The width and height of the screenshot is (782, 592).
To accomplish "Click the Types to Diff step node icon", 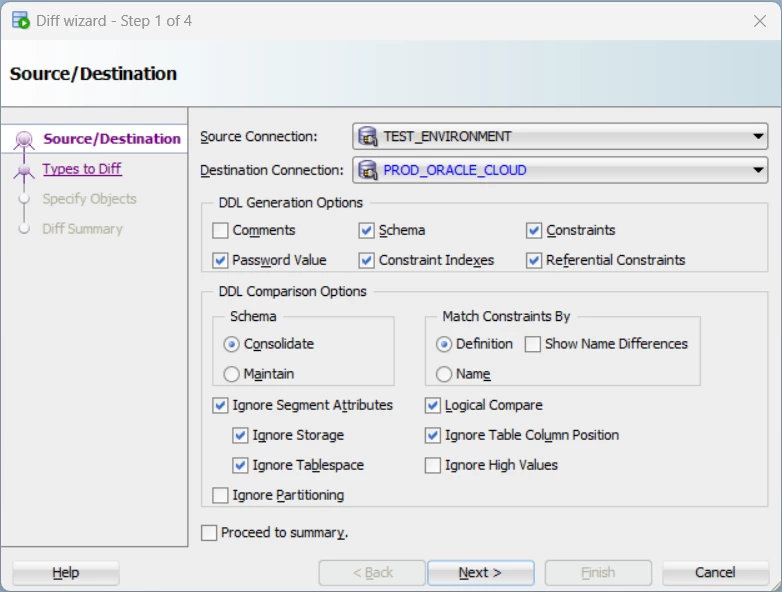I will pos(23,172).
